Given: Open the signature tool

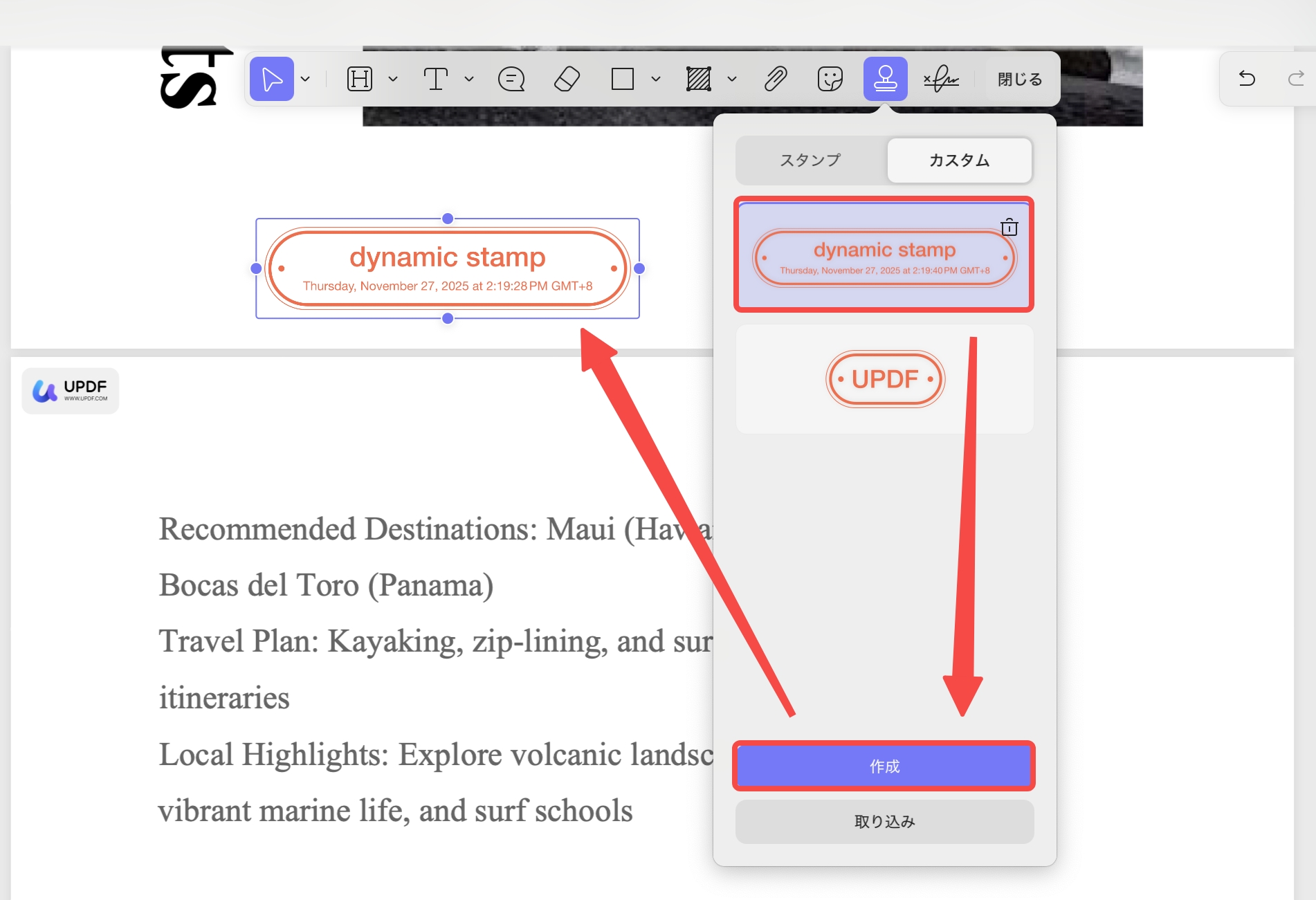Looking at the screenshot, I should [941, 79].
